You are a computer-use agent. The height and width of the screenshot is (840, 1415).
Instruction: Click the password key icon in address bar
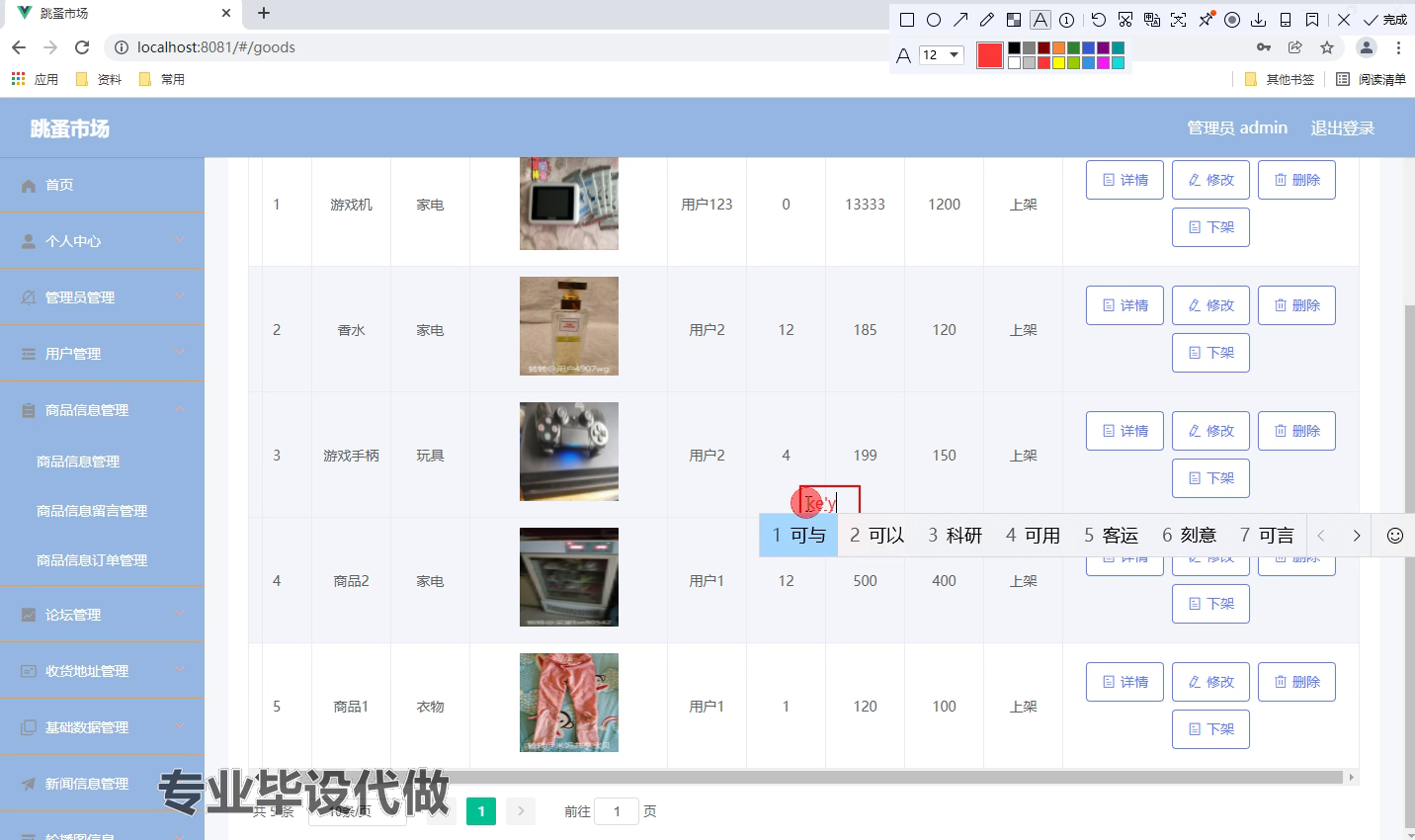[x=1264, y=47]
